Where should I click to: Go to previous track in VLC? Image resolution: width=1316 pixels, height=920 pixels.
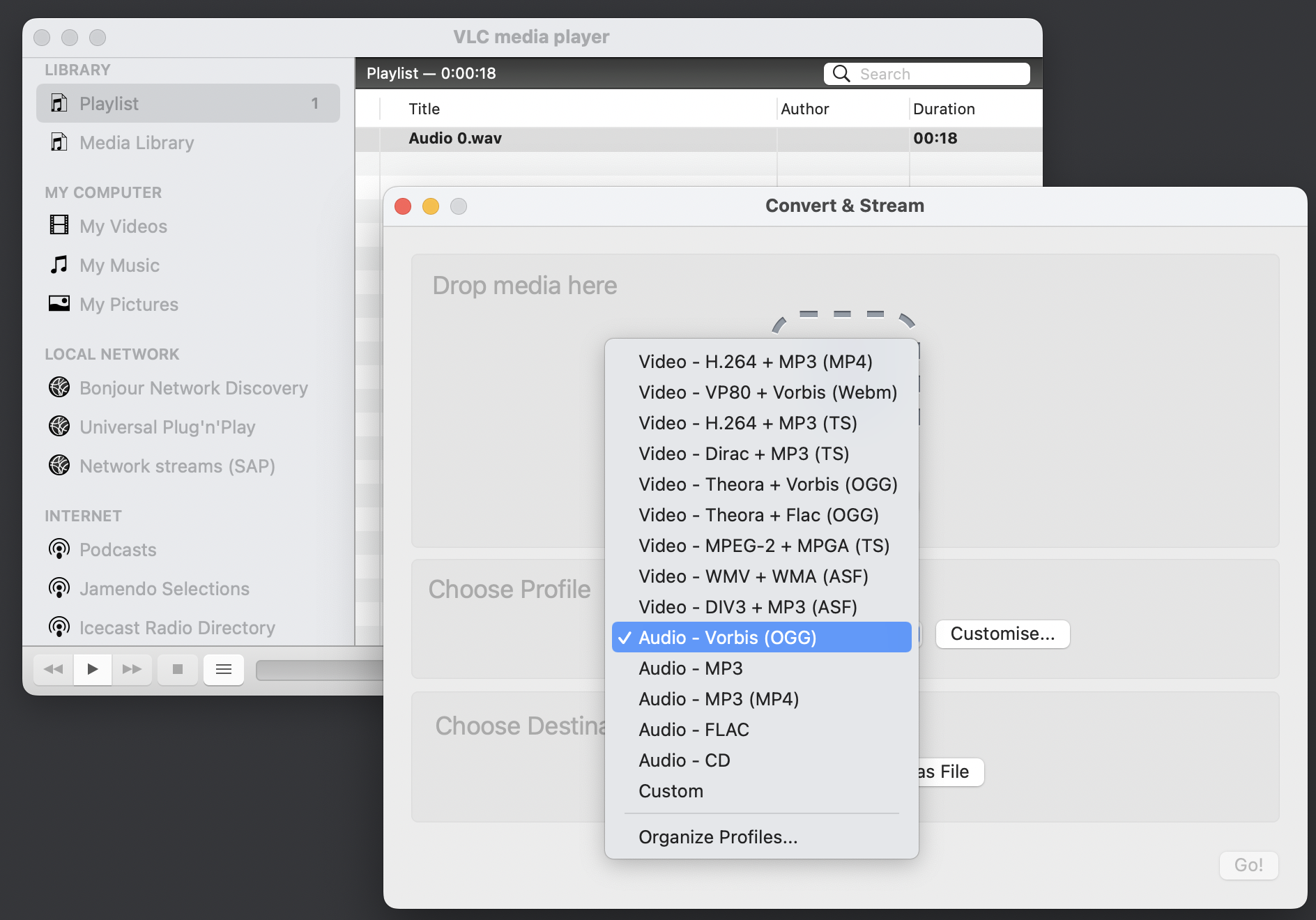pyautogui.click(x=54, y=670)
